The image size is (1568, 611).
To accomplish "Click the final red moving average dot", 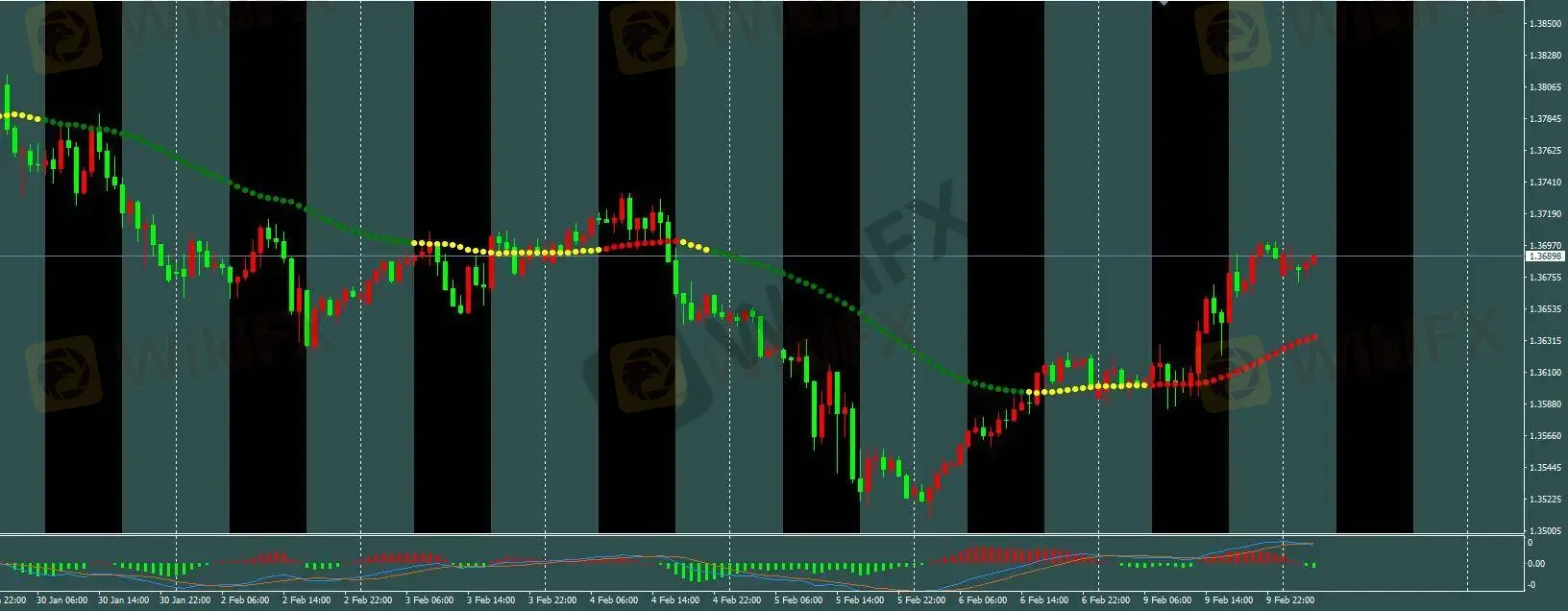I will click(1313, 337).
